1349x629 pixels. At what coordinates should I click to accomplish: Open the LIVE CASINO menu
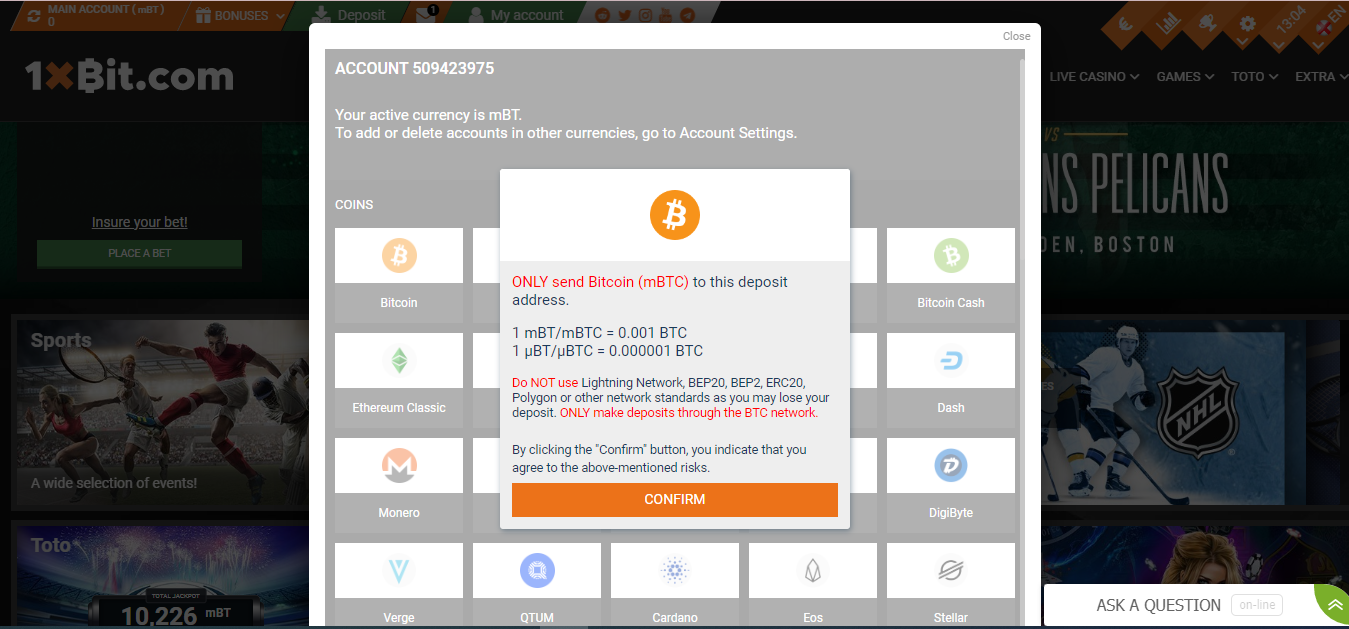(x=1095, y=77)
